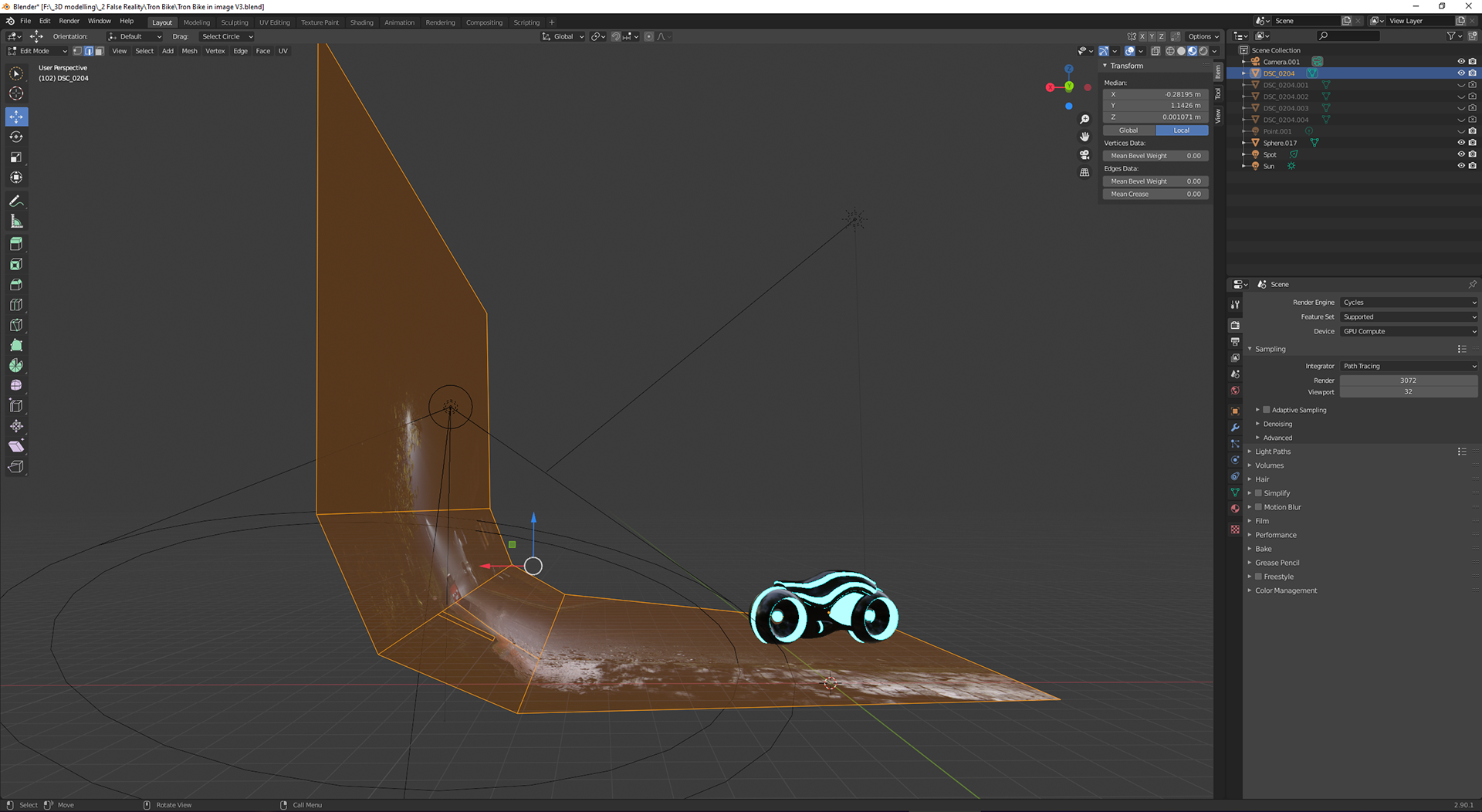Enable the Motion Blur checkbox

click(x=1258, y=507)
